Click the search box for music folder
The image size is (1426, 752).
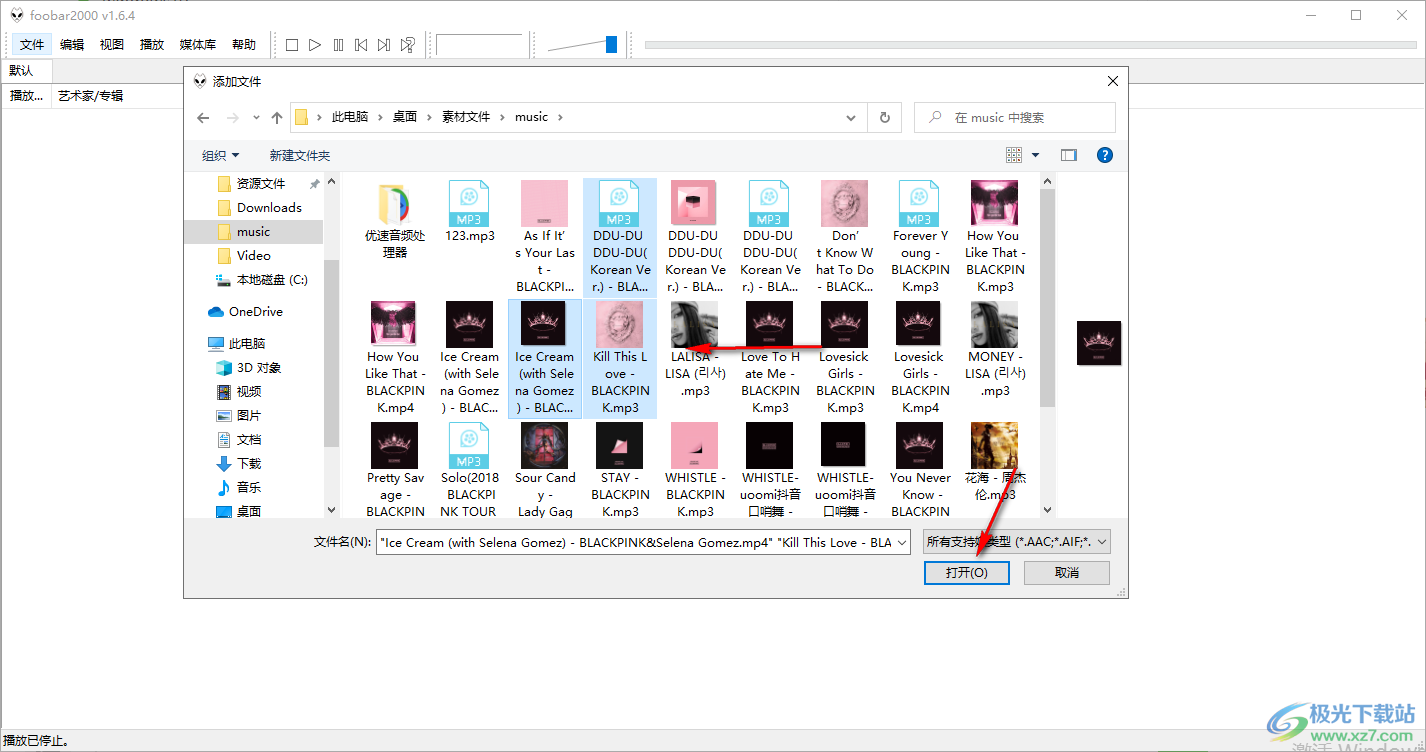tap(1015, 117)
